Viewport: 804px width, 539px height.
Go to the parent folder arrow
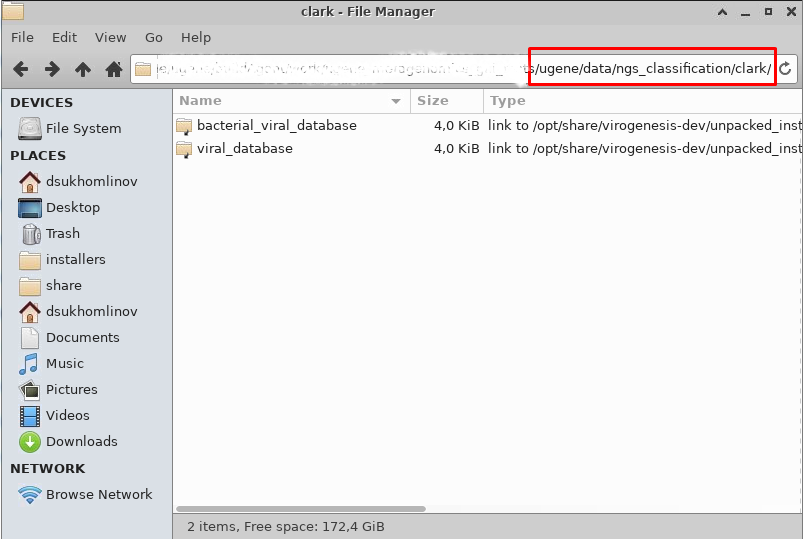(x=83, y=69)
